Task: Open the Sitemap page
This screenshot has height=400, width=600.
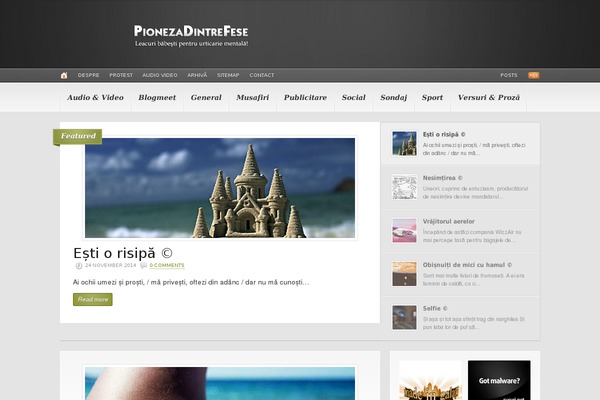Action: point(228,75)
